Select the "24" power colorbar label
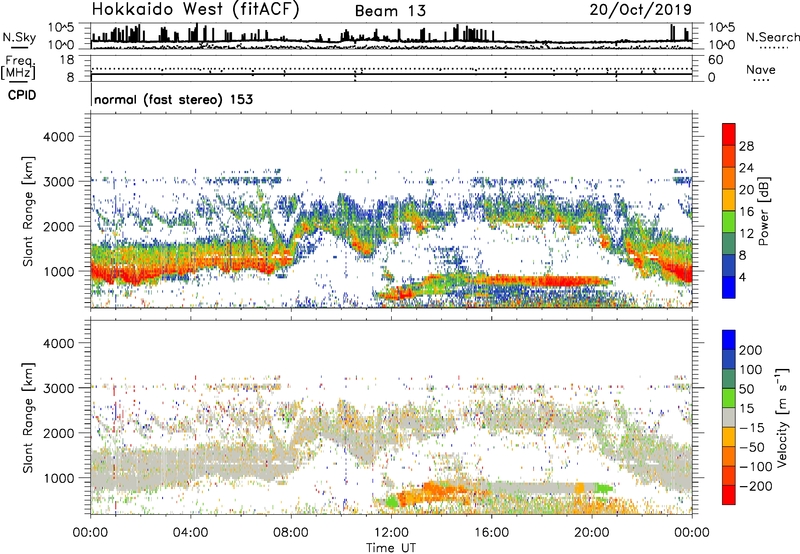The image size is (800, 554). 746,168
